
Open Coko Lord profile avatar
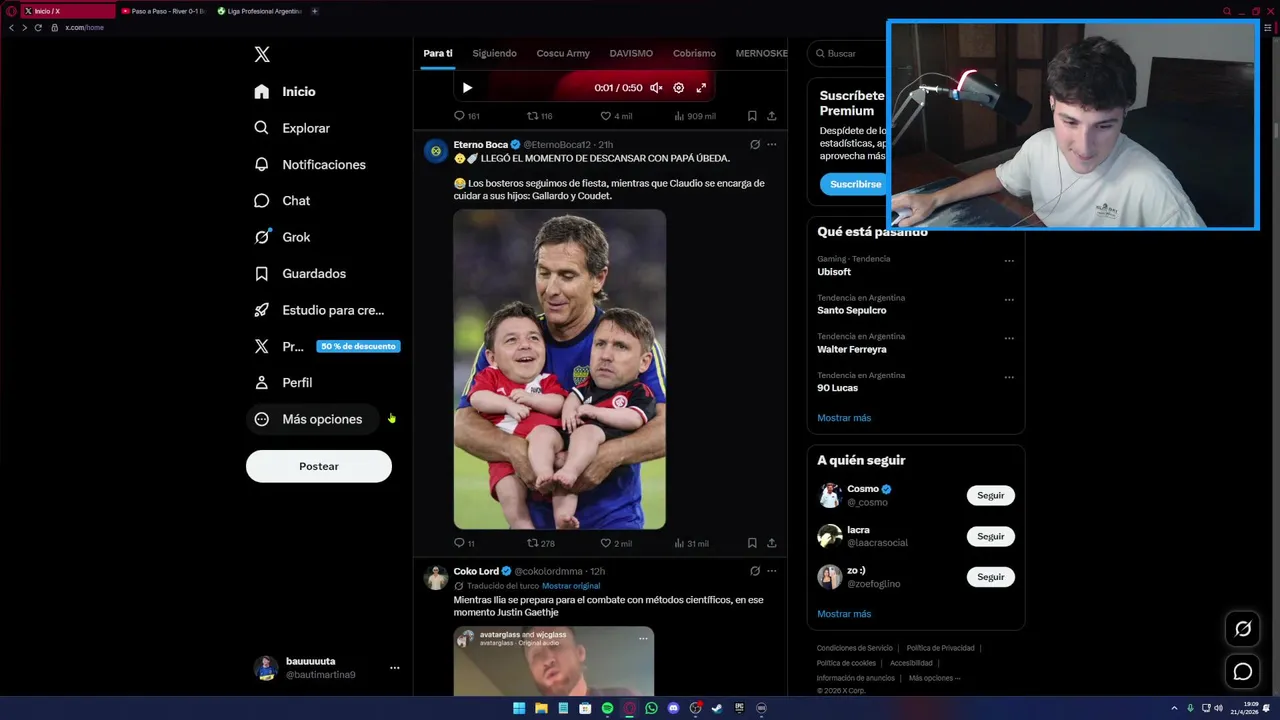coord(435,578)
